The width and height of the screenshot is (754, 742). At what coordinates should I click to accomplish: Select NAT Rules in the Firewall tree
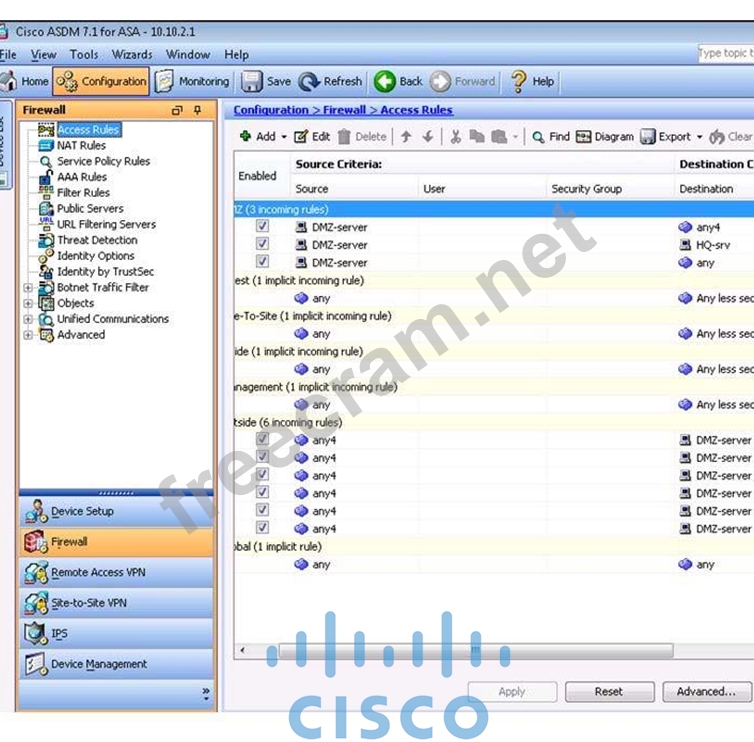click(80, 145)
